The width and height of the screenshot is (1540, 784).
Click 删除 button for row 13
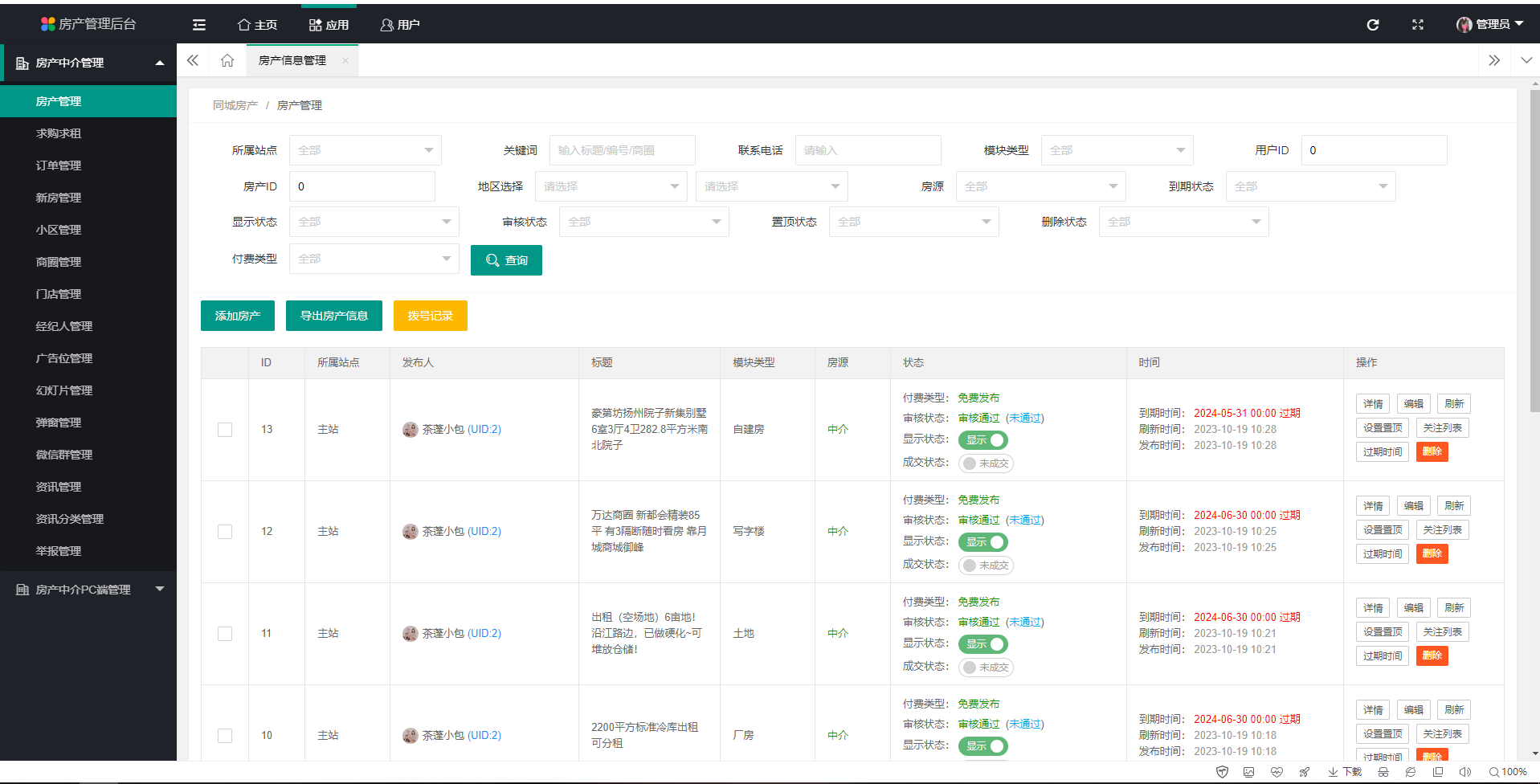point(1432,451)
